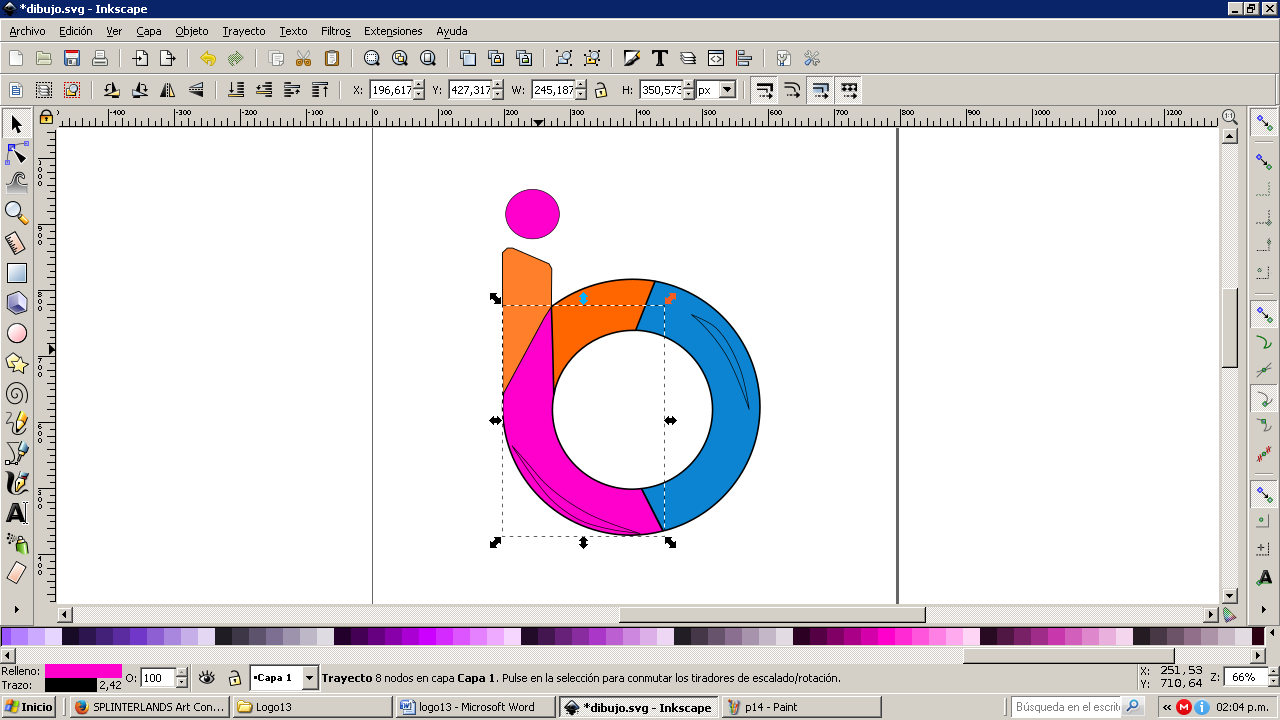This screenshot has height=720, width=1280.
Task: Select the Eraser tool
Action: pyautogui.click(x=16, y=573)
